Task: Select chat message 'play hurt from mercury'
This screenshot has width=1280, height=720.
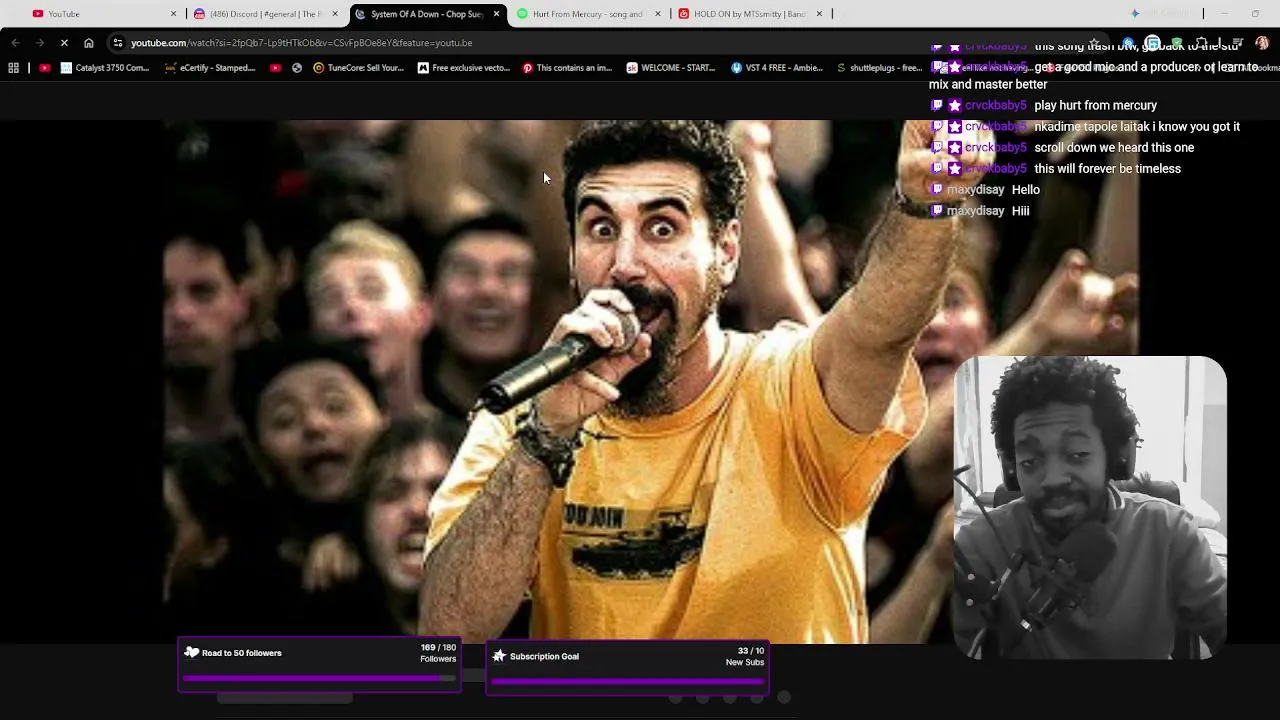Action: [1095, 105]
